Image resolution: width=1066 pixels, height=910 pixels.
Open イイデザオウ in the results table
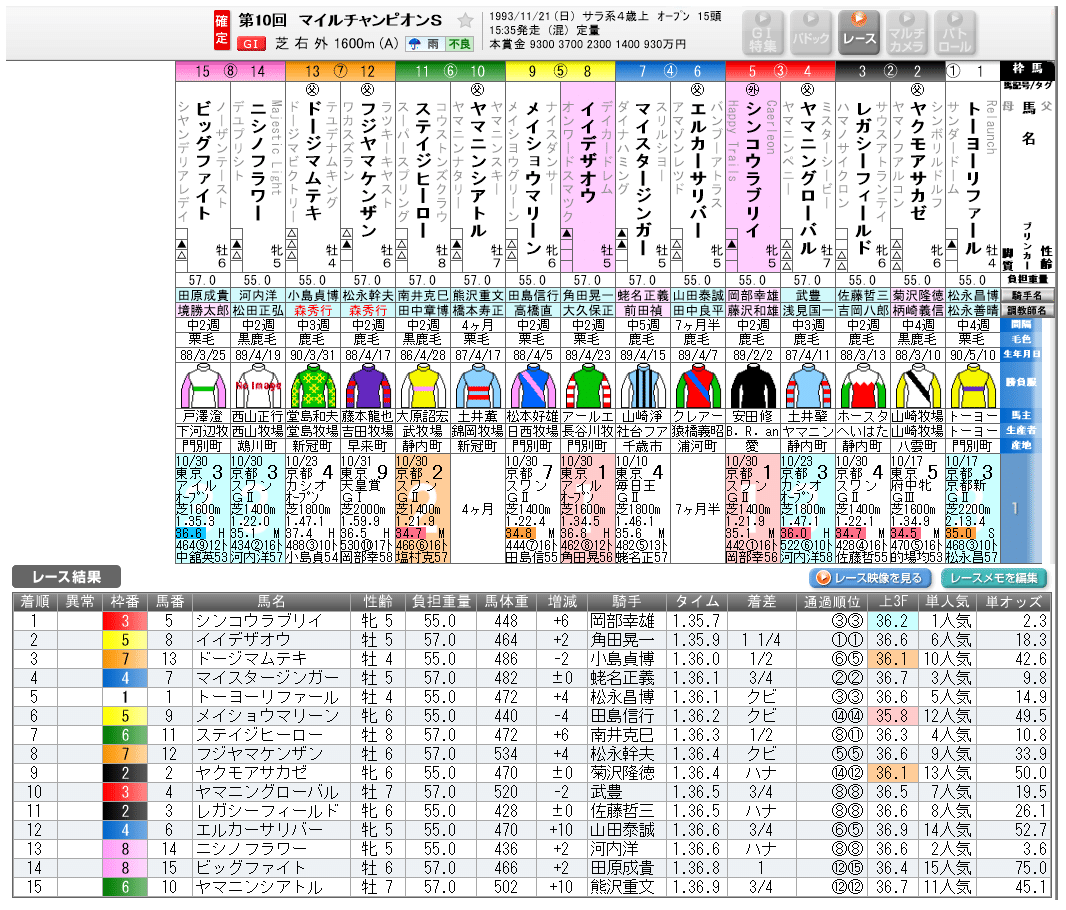(243, 640)
